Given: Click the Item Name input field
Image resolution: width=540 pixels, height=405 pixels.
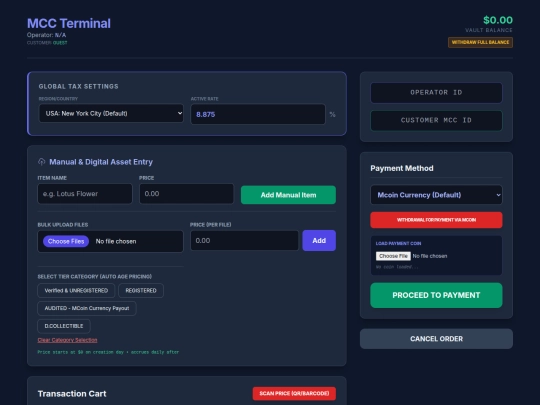Looking at the screenshot, I should click(x=85, y=194).
